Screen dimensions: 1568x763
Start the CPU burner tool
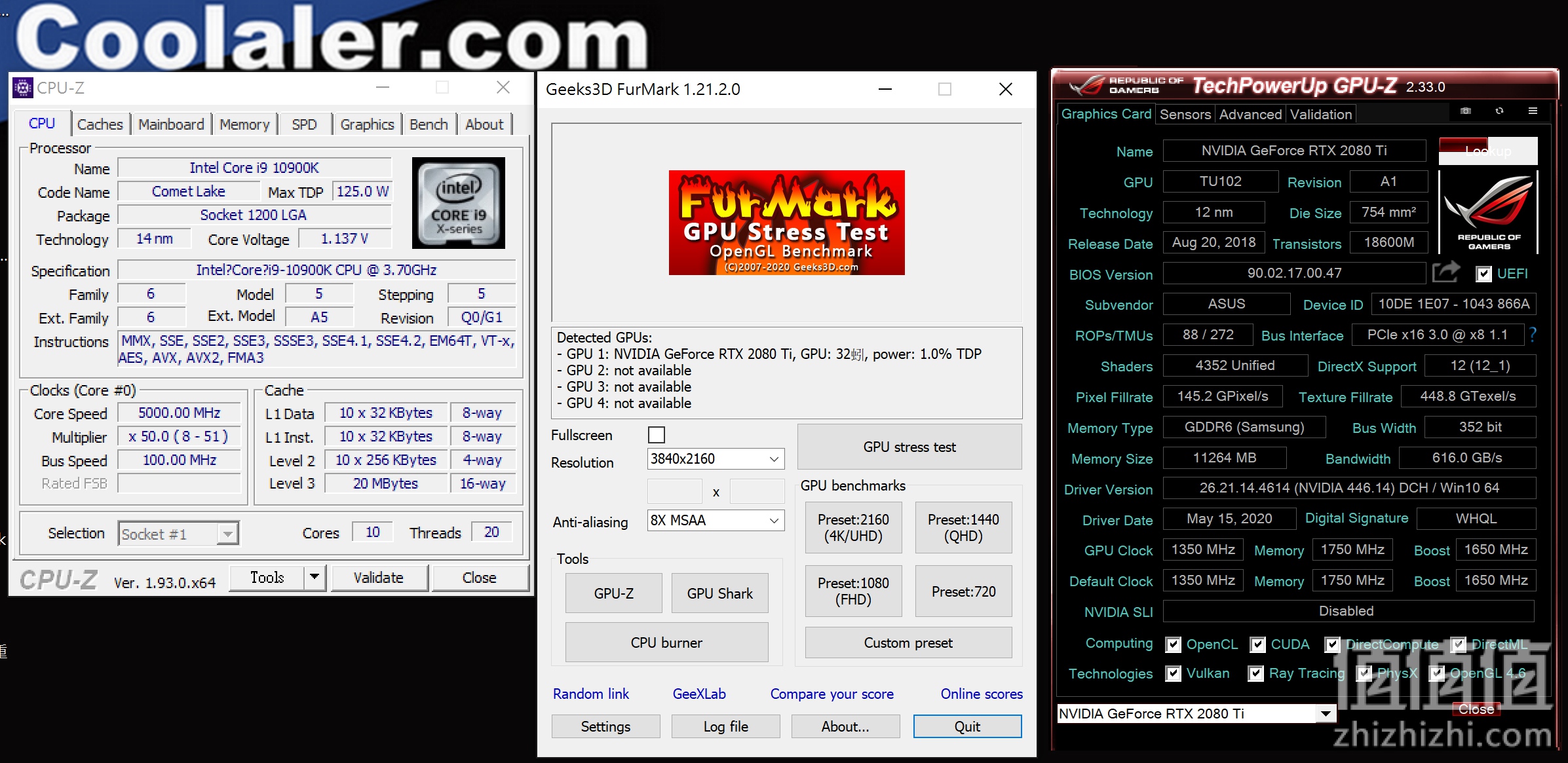pyautogui.click(x=666, y=642)
